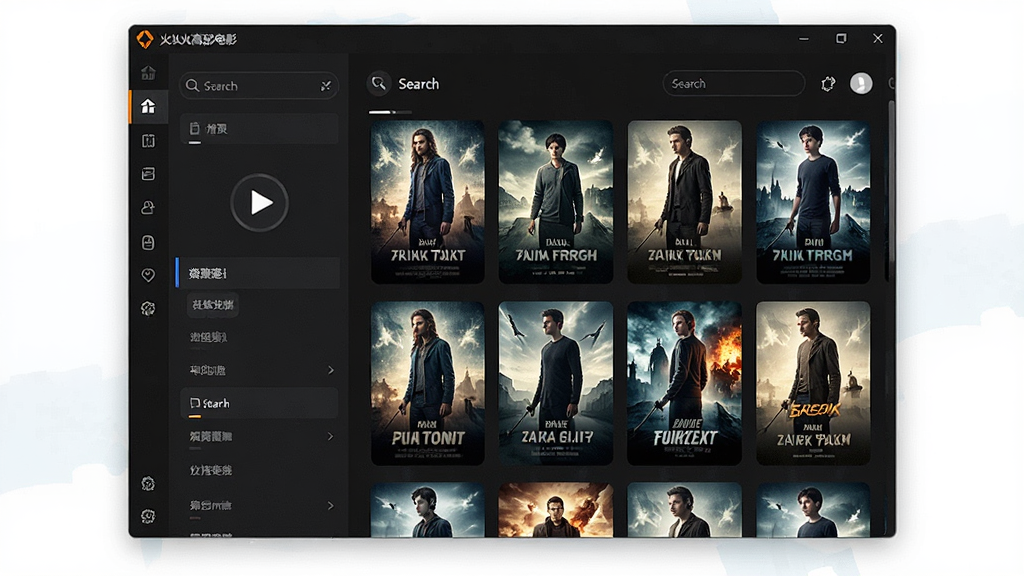Expand the chevron on the lowest sidebar row
The width and height of the screenshot is (1024, 576).
click(330, 505)
